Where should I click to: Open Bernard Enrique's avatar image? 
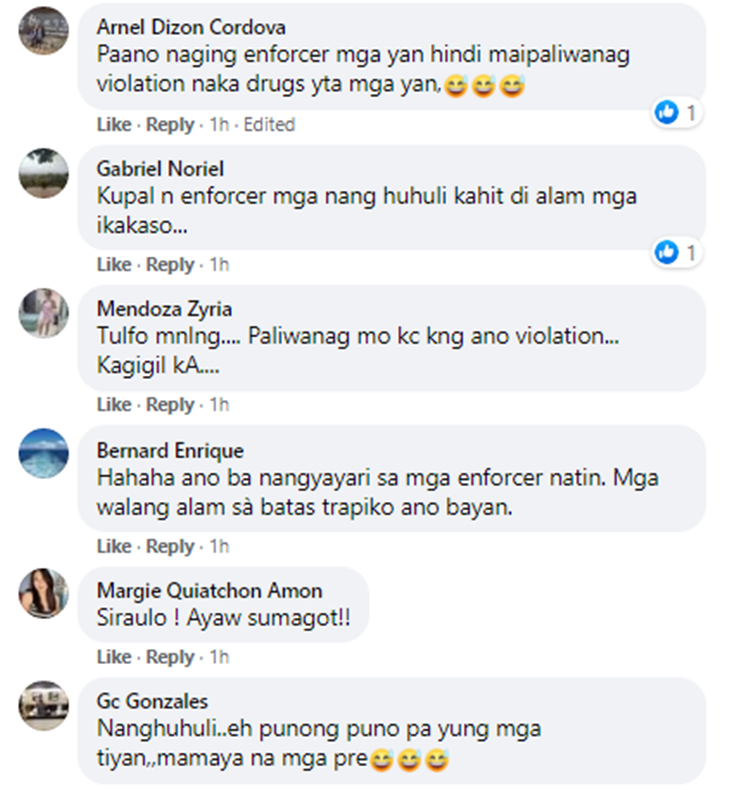point(44,453)
